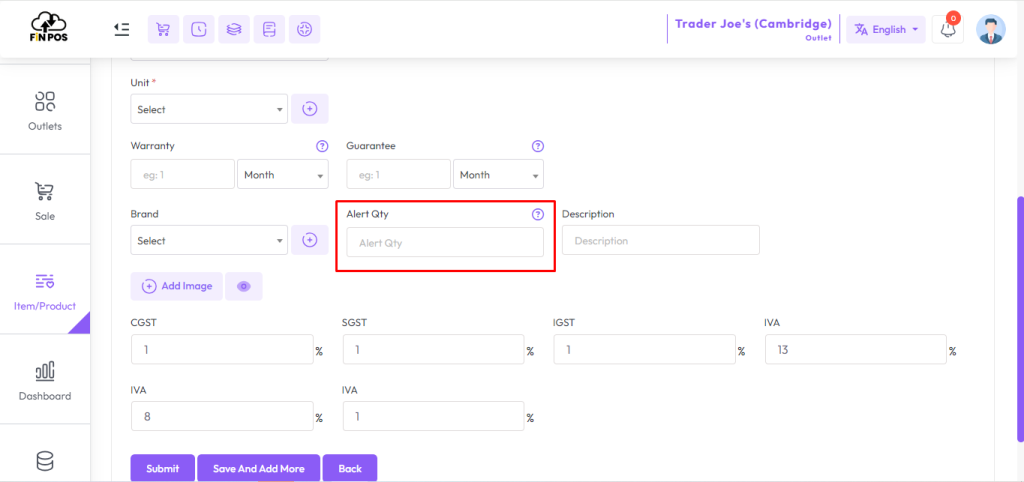Open the notifications bell
This screenshot has height=482, width=1024.
[x=948, y=29]
